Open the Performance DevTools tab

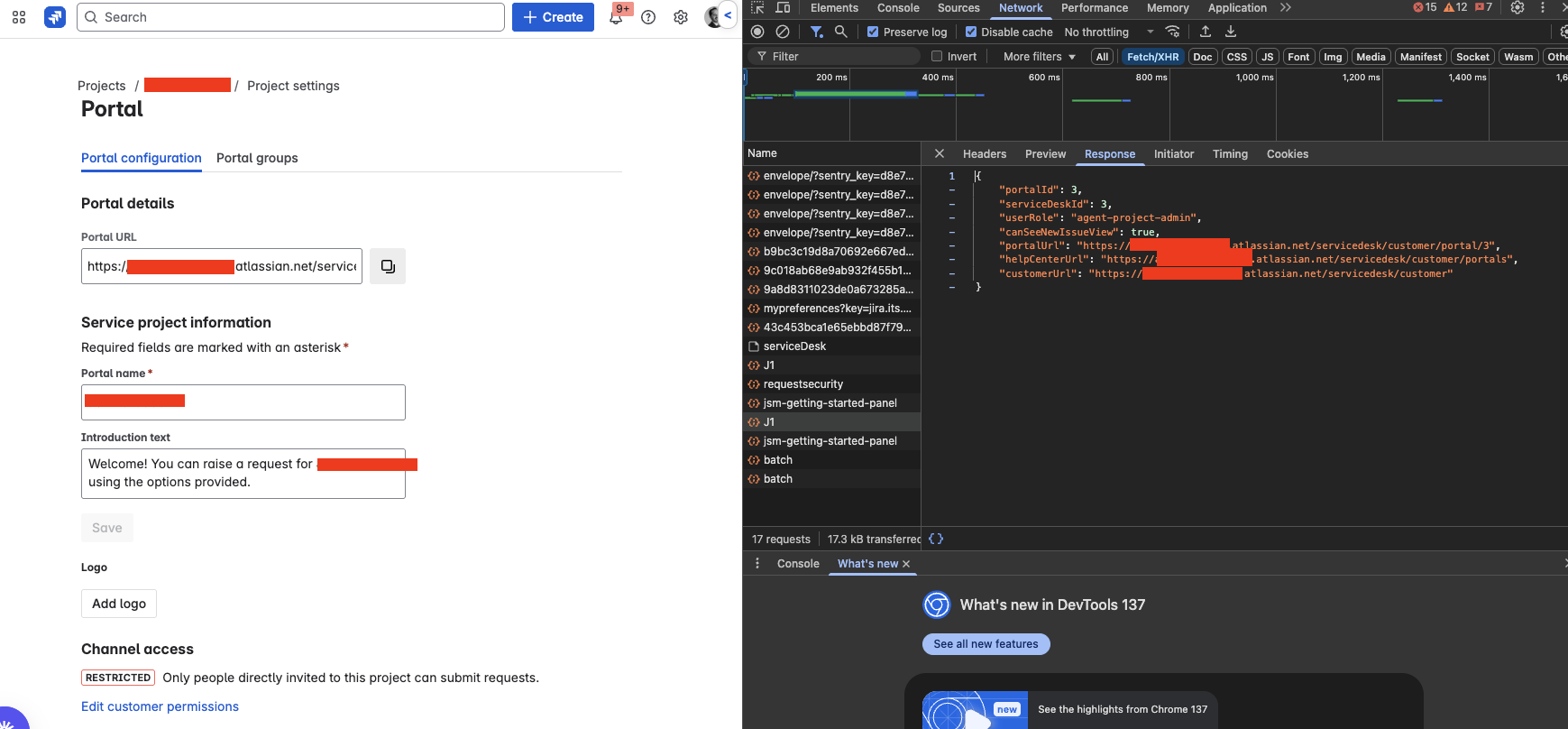[x=1095, y=7]
